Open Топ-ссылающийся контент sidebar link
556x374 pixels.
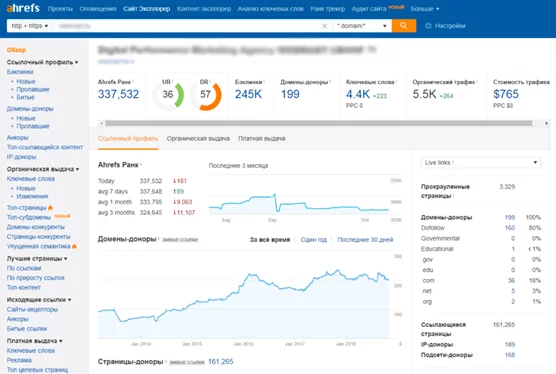point(45,147)
